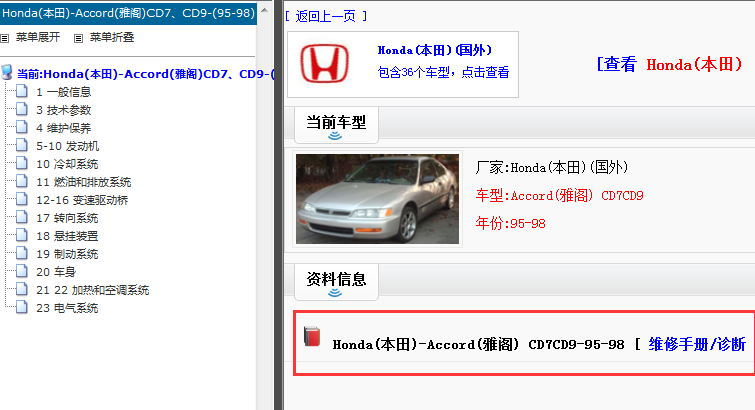Open page icon for 3 技术参数
Screen dimensions: 755x410
click(x=22, y=109)
